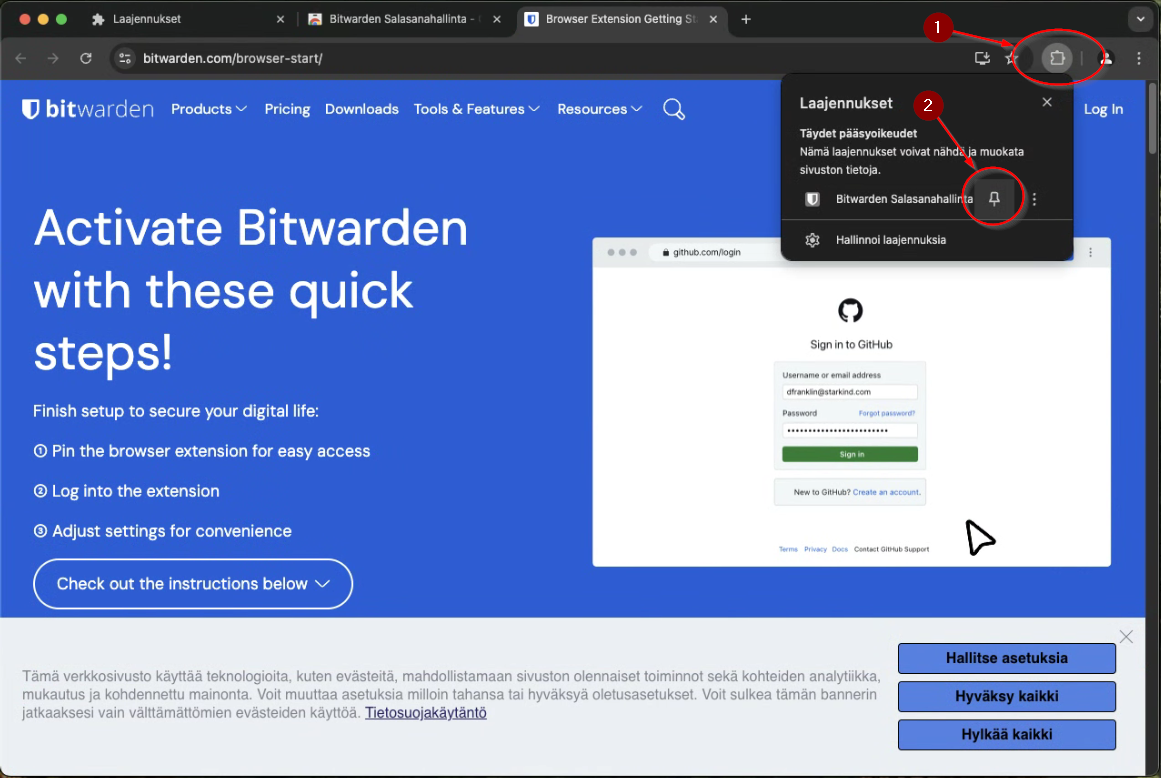Open a new browser tab
Screen dimensions: 1161x778
746,19
